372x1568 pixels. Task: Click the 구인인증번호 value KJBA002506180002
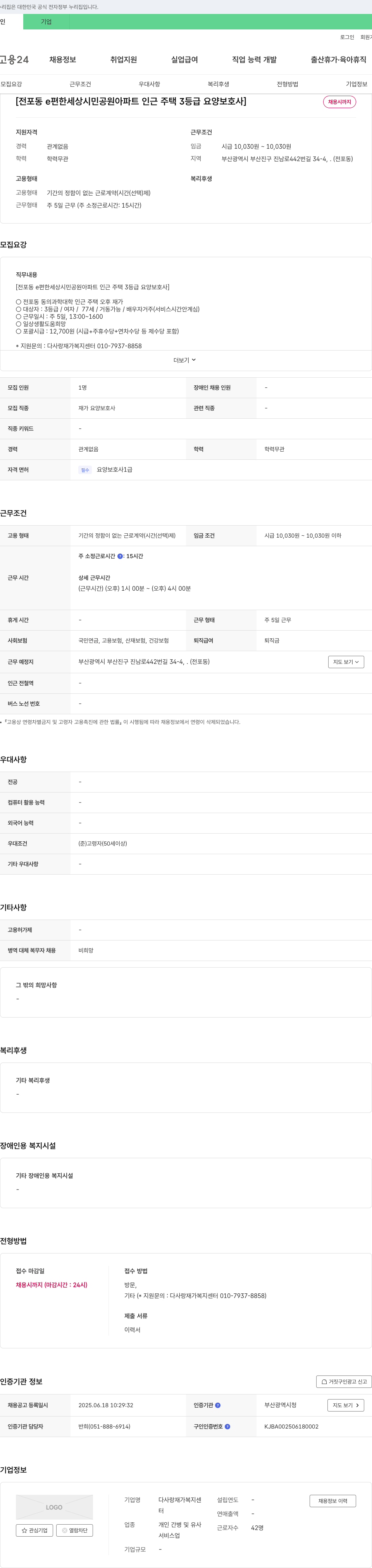pos(291,1426)
